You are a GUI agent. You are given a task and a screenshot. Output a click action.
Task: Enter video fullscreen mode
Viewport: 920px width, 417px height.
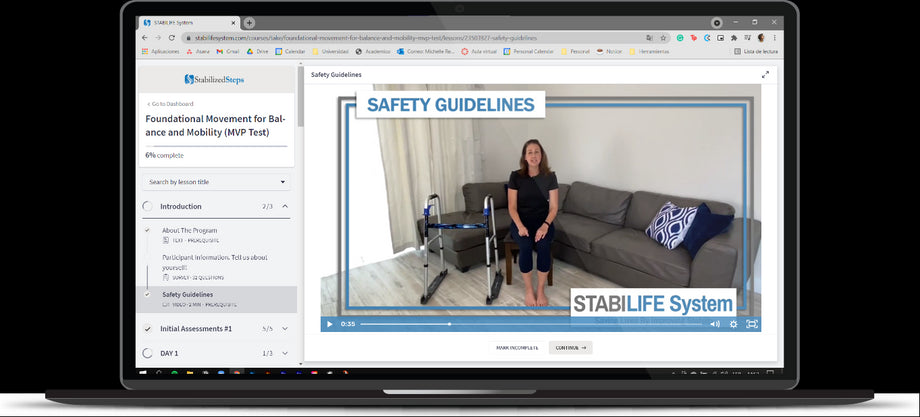pyautogui.click(x=752, y=324)
